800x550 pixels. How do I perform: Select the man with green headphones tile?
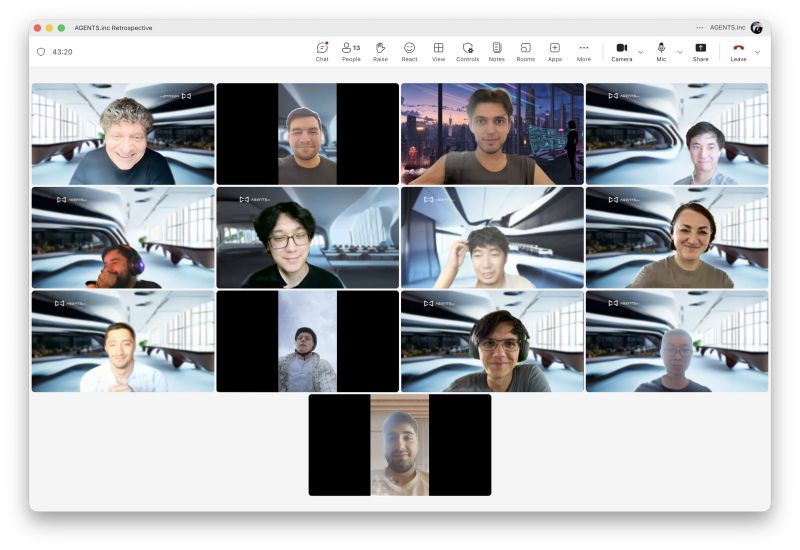(x=492, y=341)
